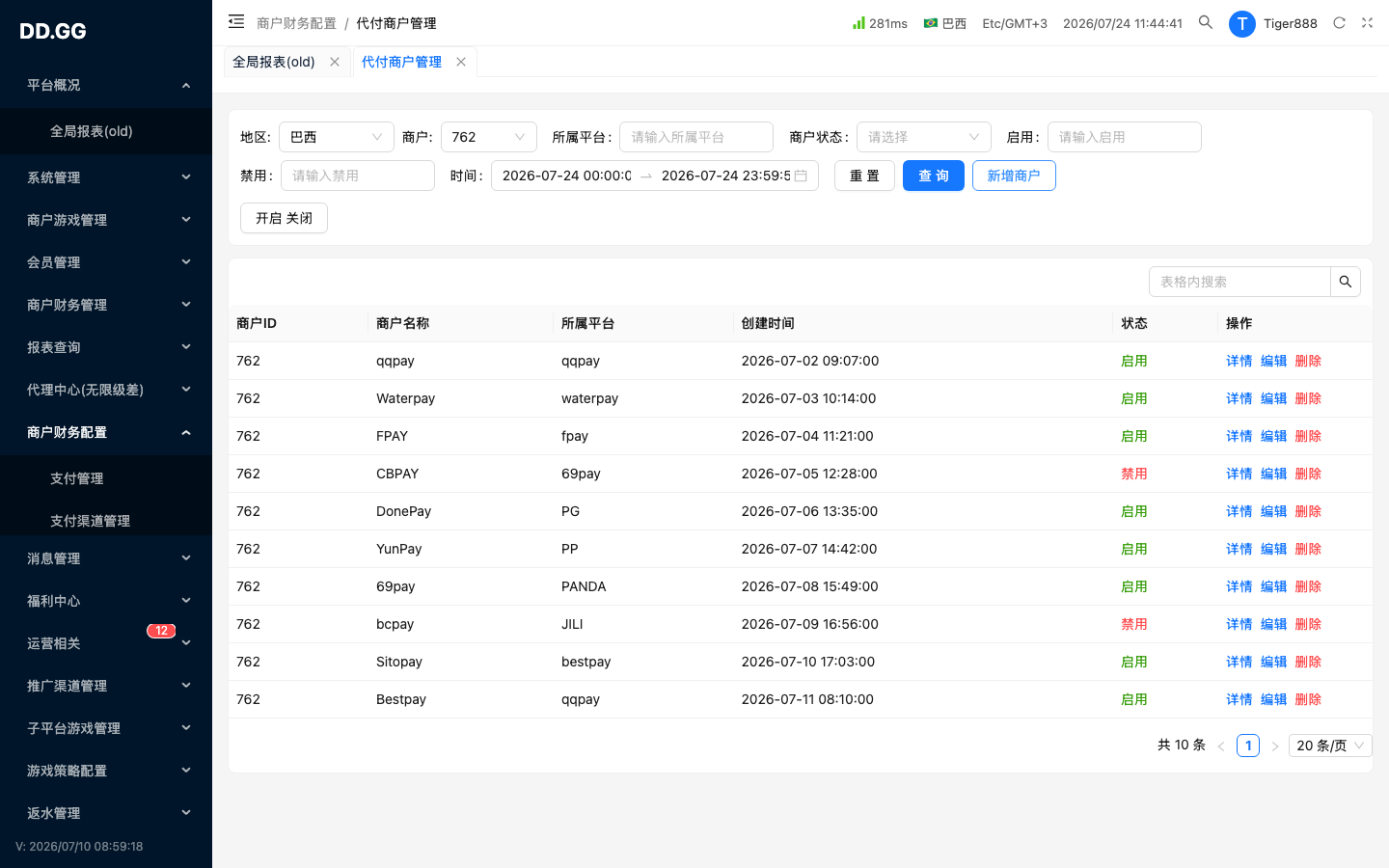Screen dimensions: 1389x868
Task: Click the 查询 button
Action: pos(934,176)
